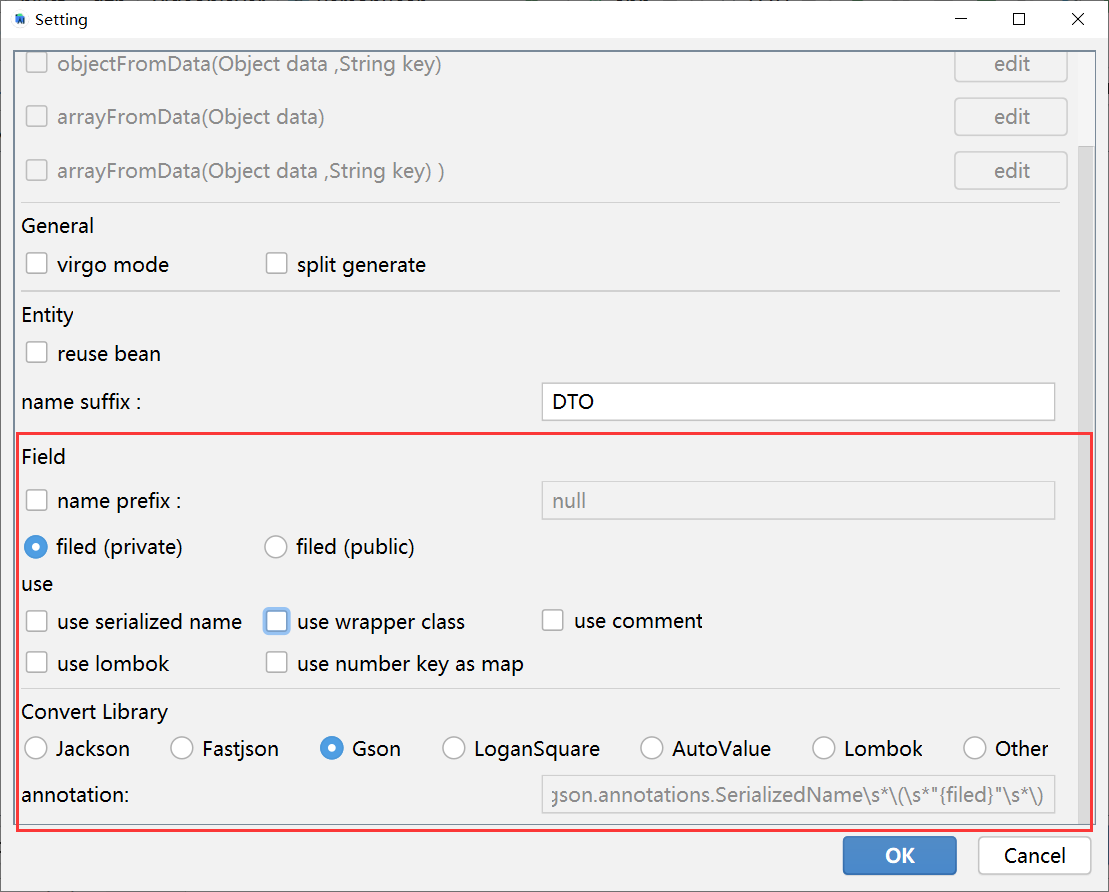Screen dimensions: 1109x892
Task: Turn on use lombok
Action: tap(37, 663)
